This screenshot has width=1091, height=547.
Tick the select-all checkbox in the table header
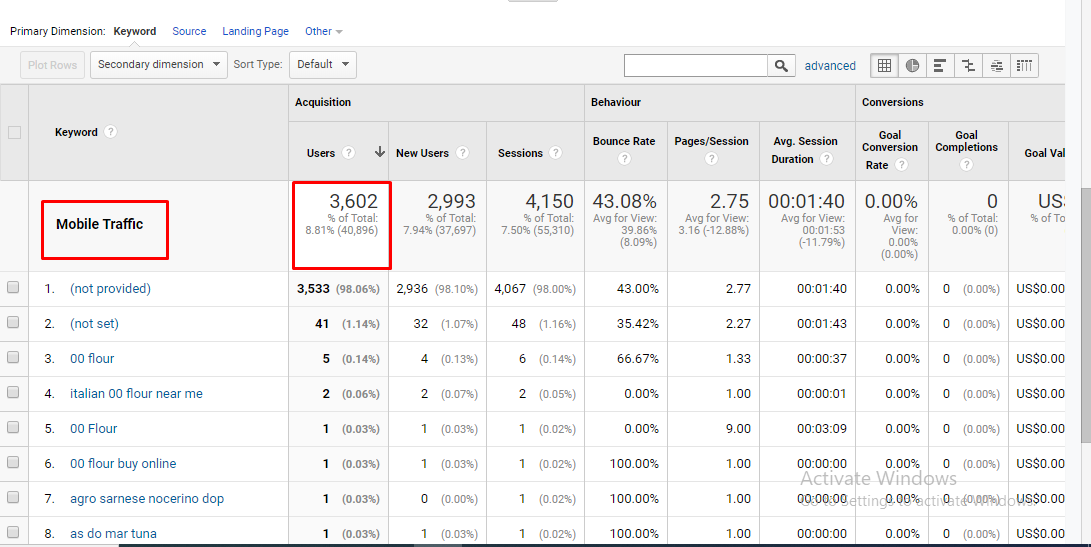tap(14, 132)
